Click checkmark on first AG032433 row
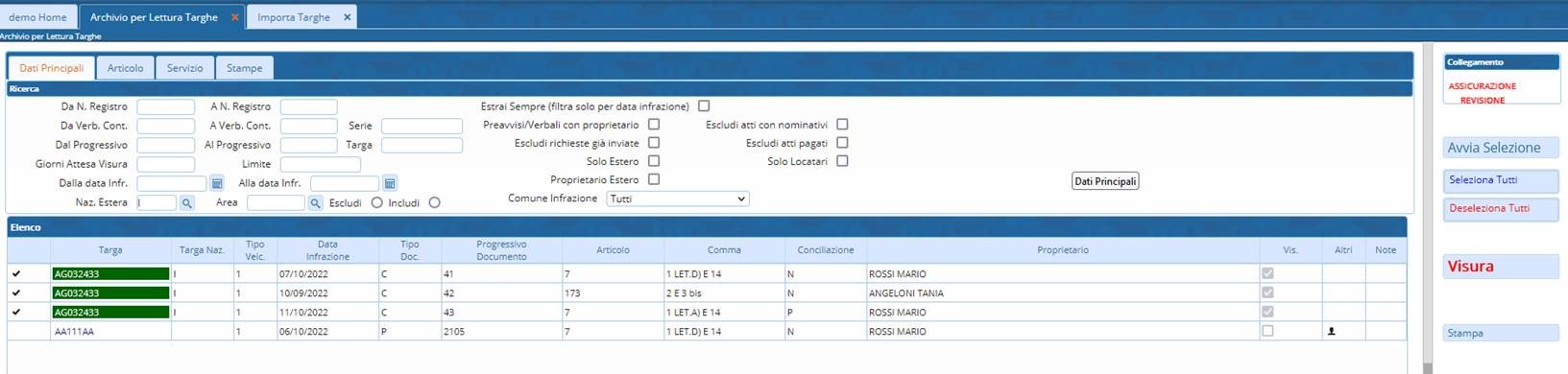 (x=16, y=273)
